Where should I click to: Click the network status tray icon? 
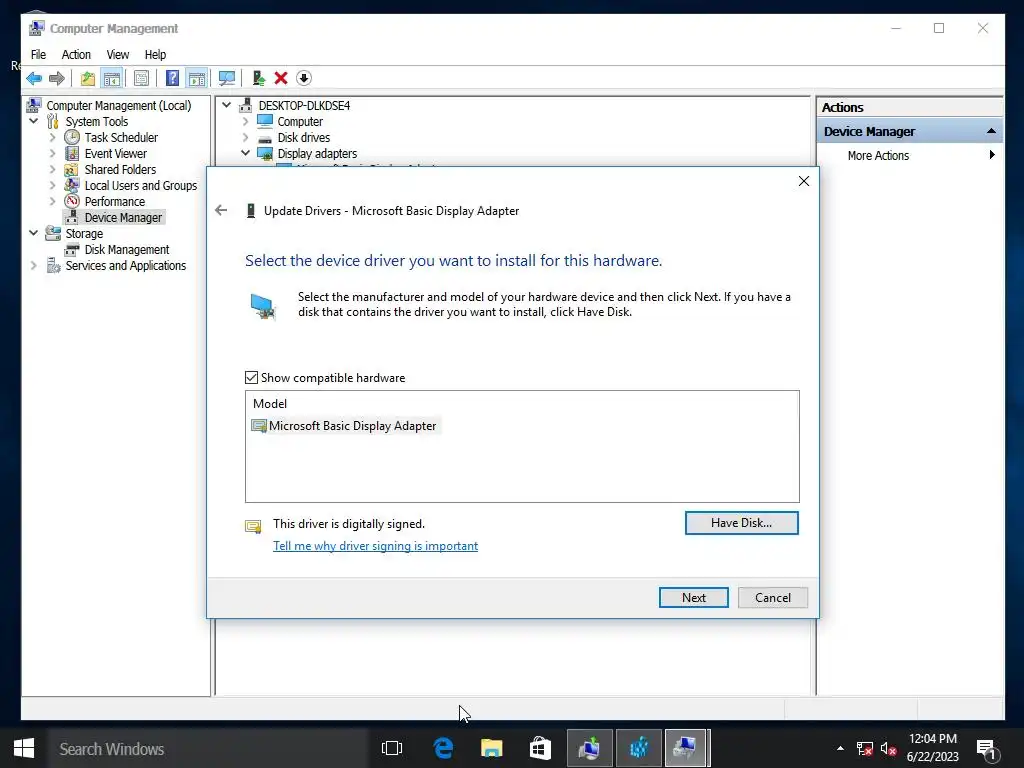(x=865, y=748)
